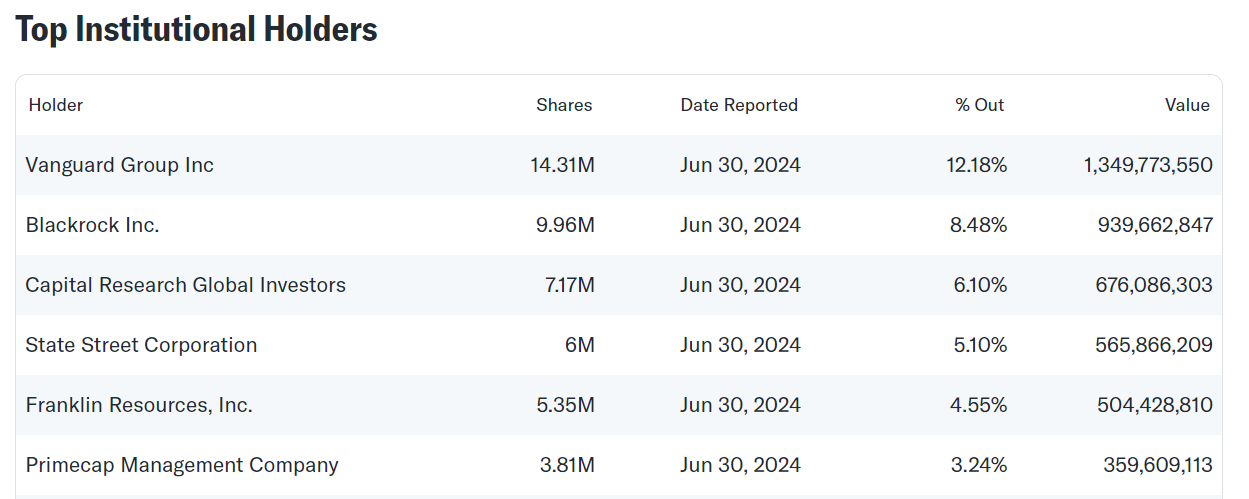
Task: Click the % Out column header
Action: [x=980, y=105]
